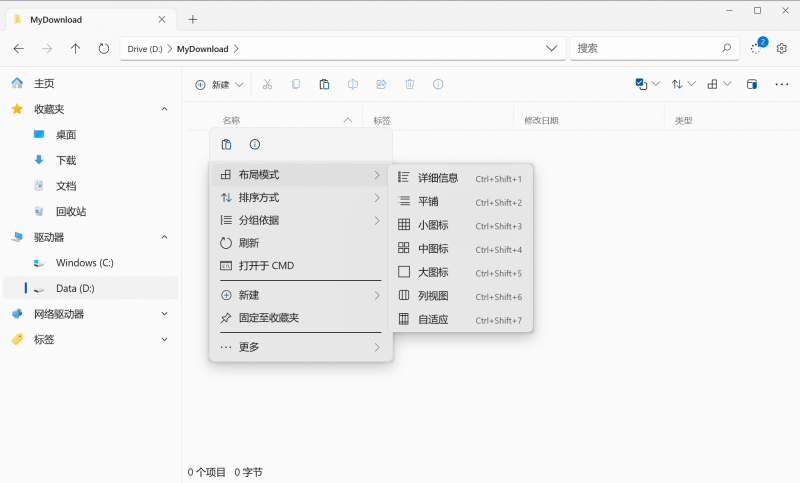Choose 打开于 CMD from the context menu
800x483 pixels.
coord(301,266)
